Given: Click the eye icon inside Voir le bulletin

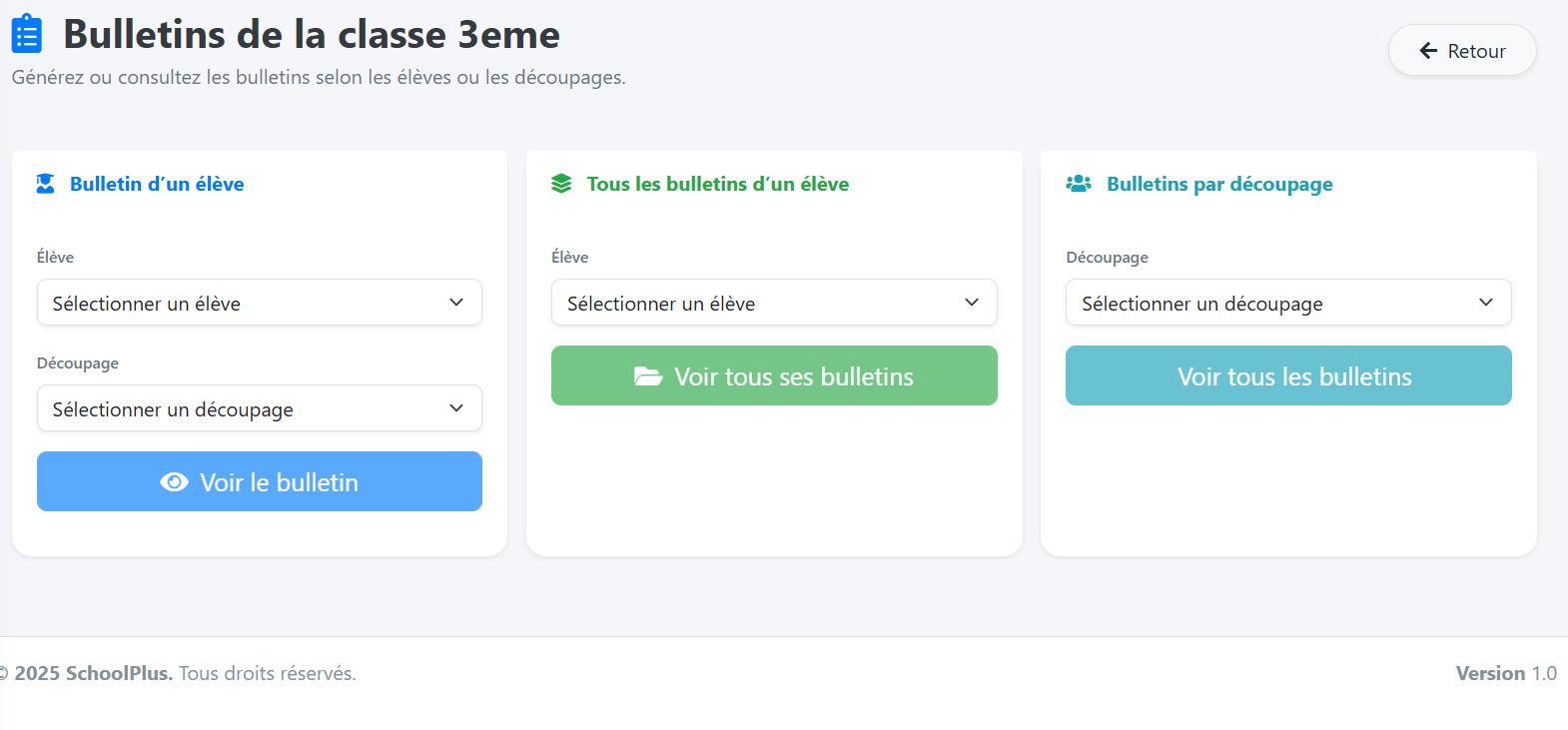Looking at the screenshot, I should point(176,481).
